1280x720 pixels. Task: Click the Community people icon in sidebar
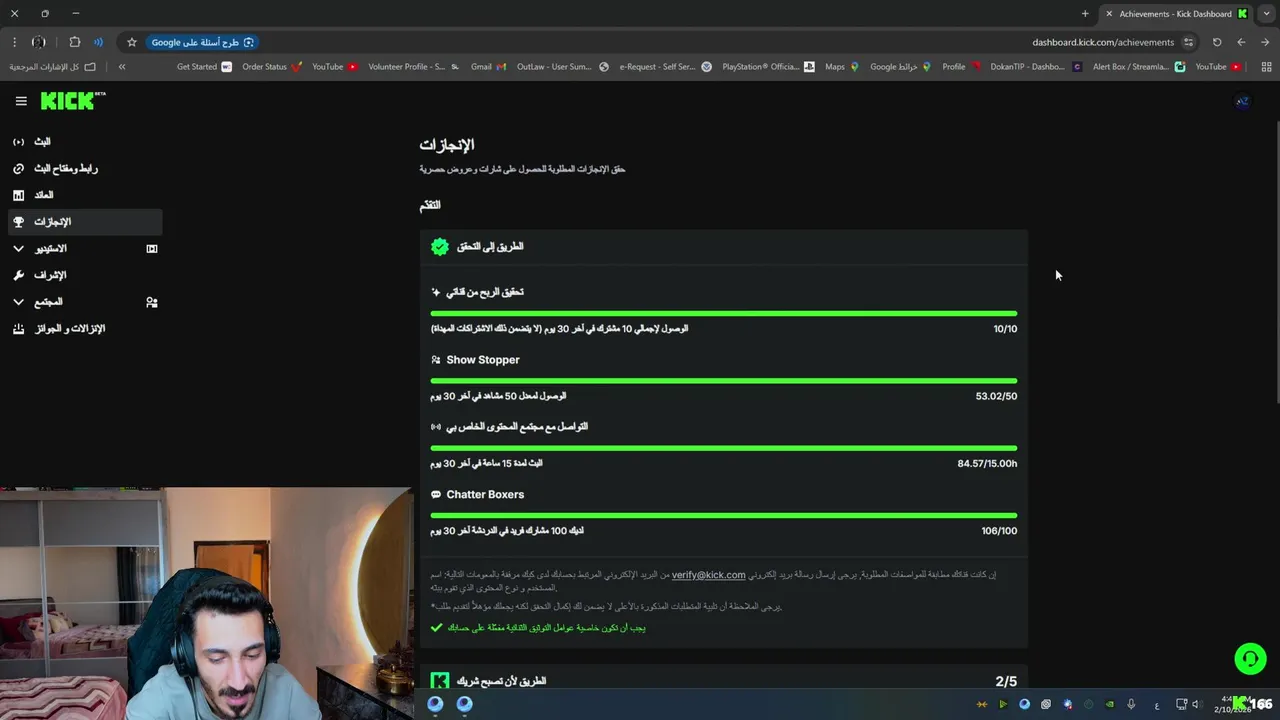[x=152, y=302]
